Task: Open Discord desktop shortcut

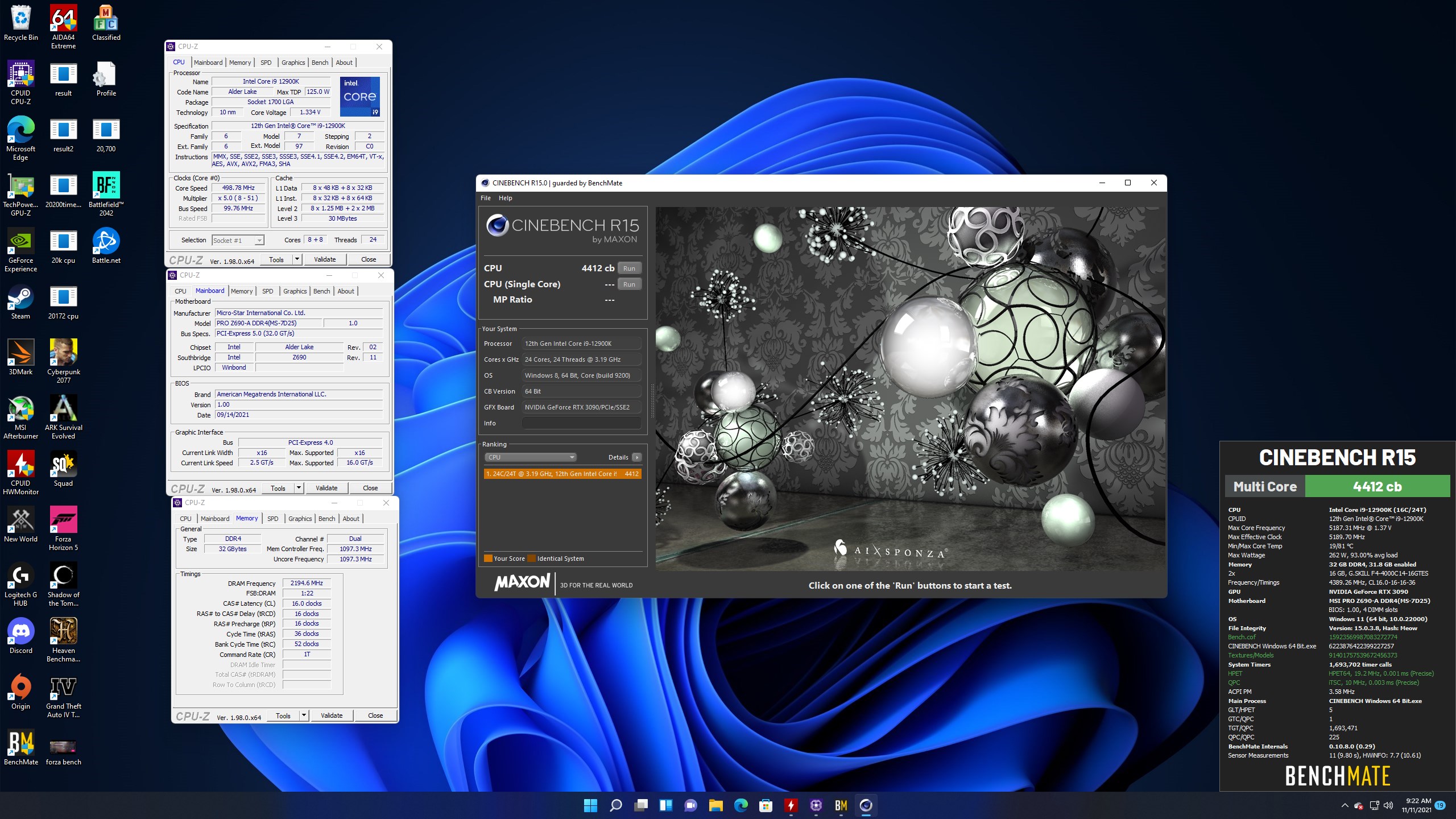Action: coord(21,636)
